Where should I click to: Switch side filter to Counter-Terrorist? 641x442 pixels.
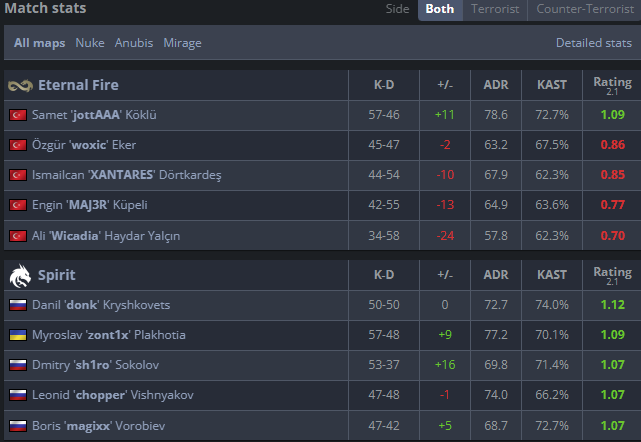pos(585,9)
